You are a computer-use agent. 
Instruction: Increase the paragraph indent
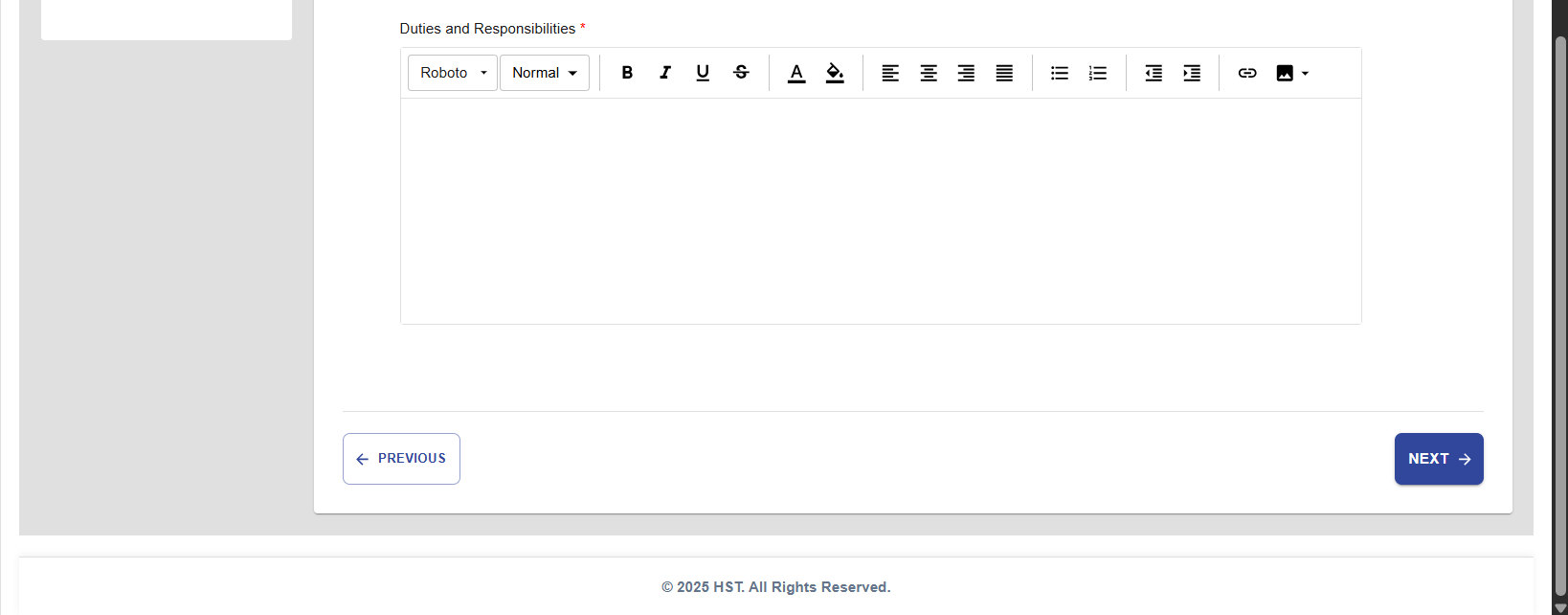coord(1192,73)
